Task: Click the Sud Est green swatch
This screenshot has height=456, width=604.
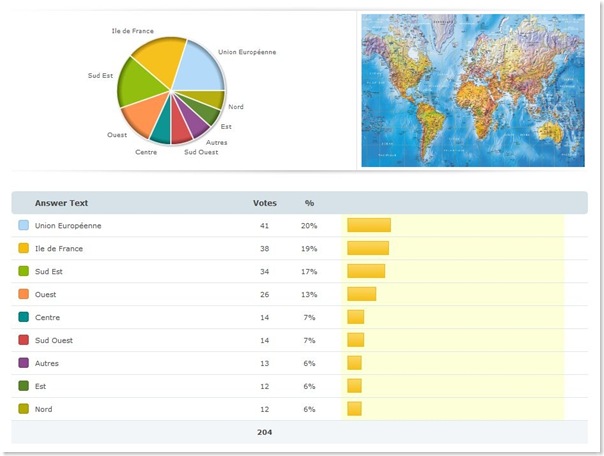Action: [23, 271]
